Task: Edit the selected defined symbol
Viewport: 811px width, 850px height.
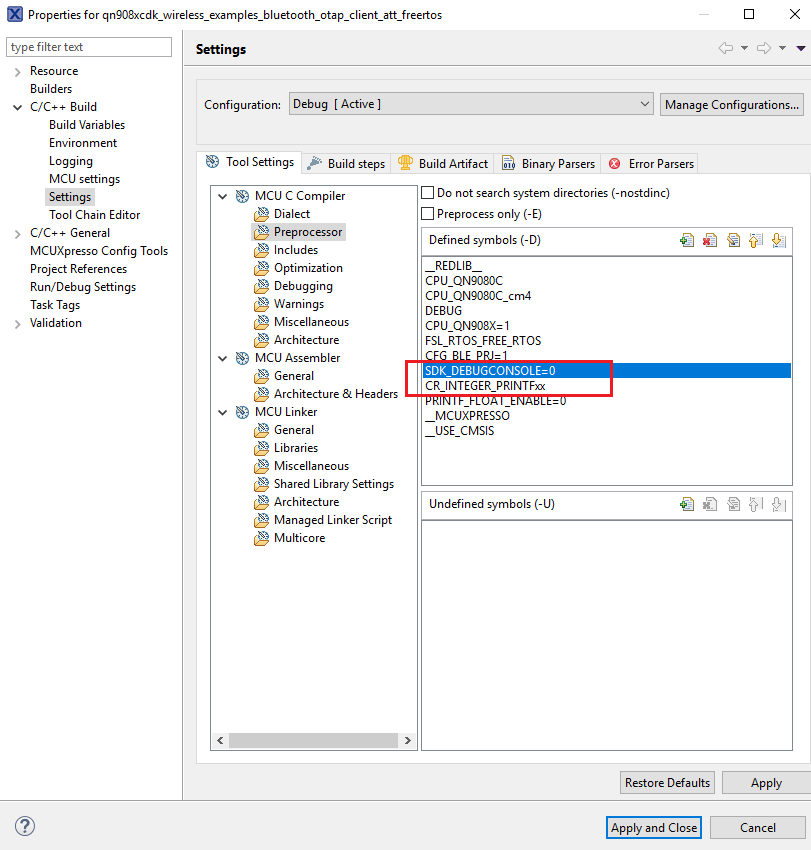Action: pyautogui.click(x=733, y=240)
